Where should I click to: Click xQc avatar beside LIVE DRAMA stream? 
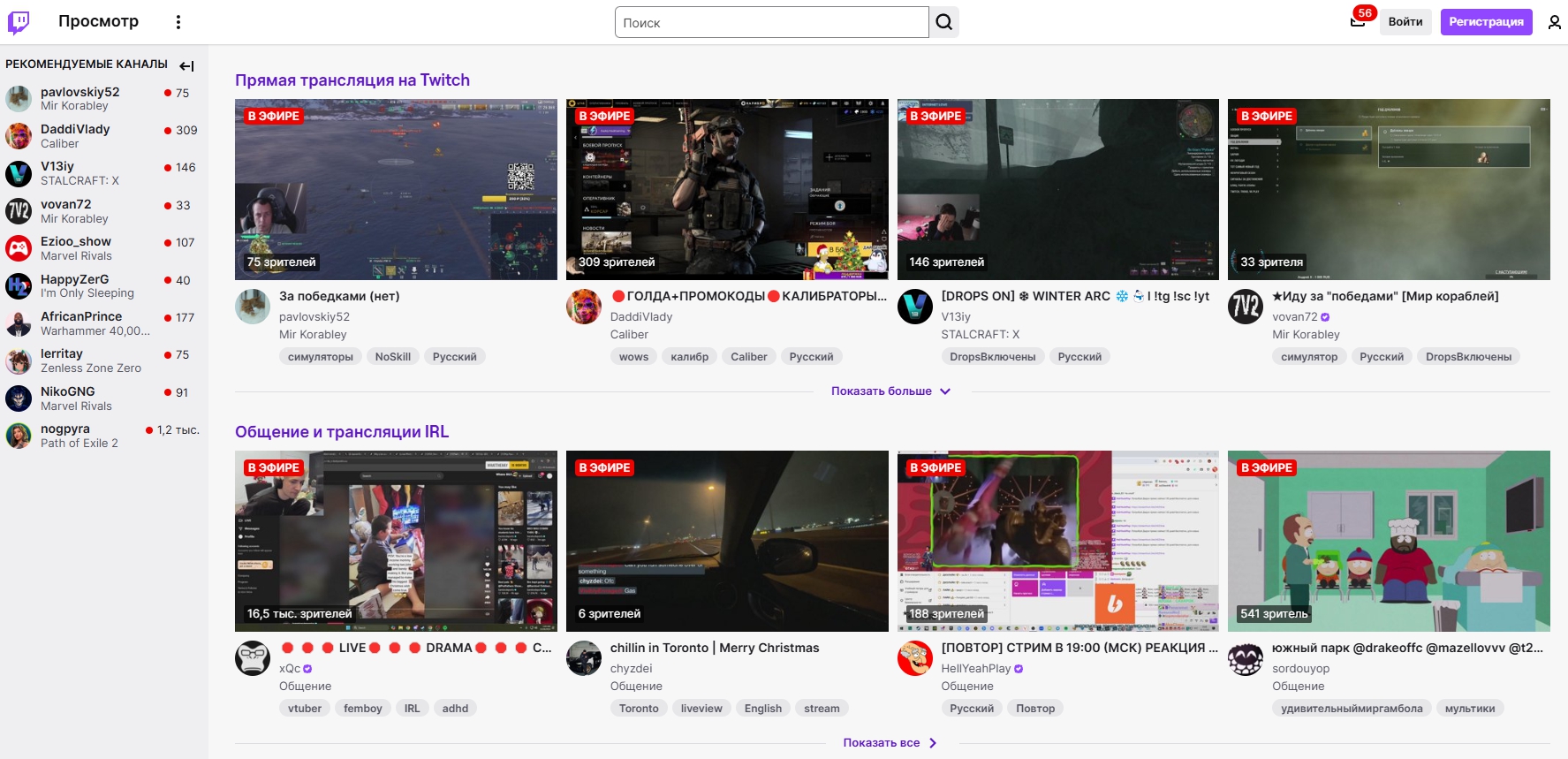(x=253, y=658)
